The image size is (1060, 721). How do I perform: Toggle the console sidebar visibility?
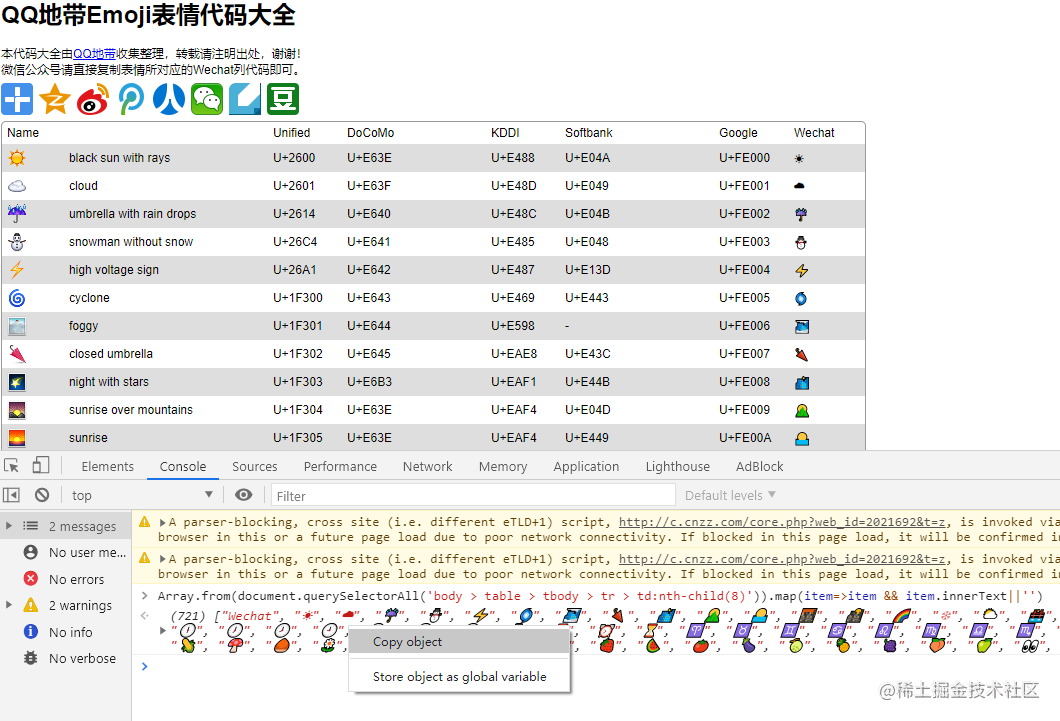[11, 495]
